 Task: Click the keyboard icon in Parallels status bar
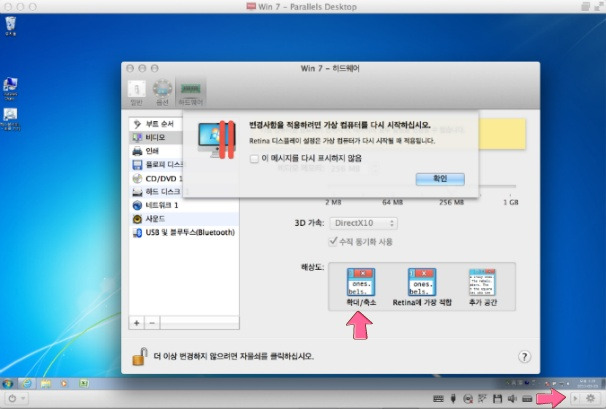point(438,398)
